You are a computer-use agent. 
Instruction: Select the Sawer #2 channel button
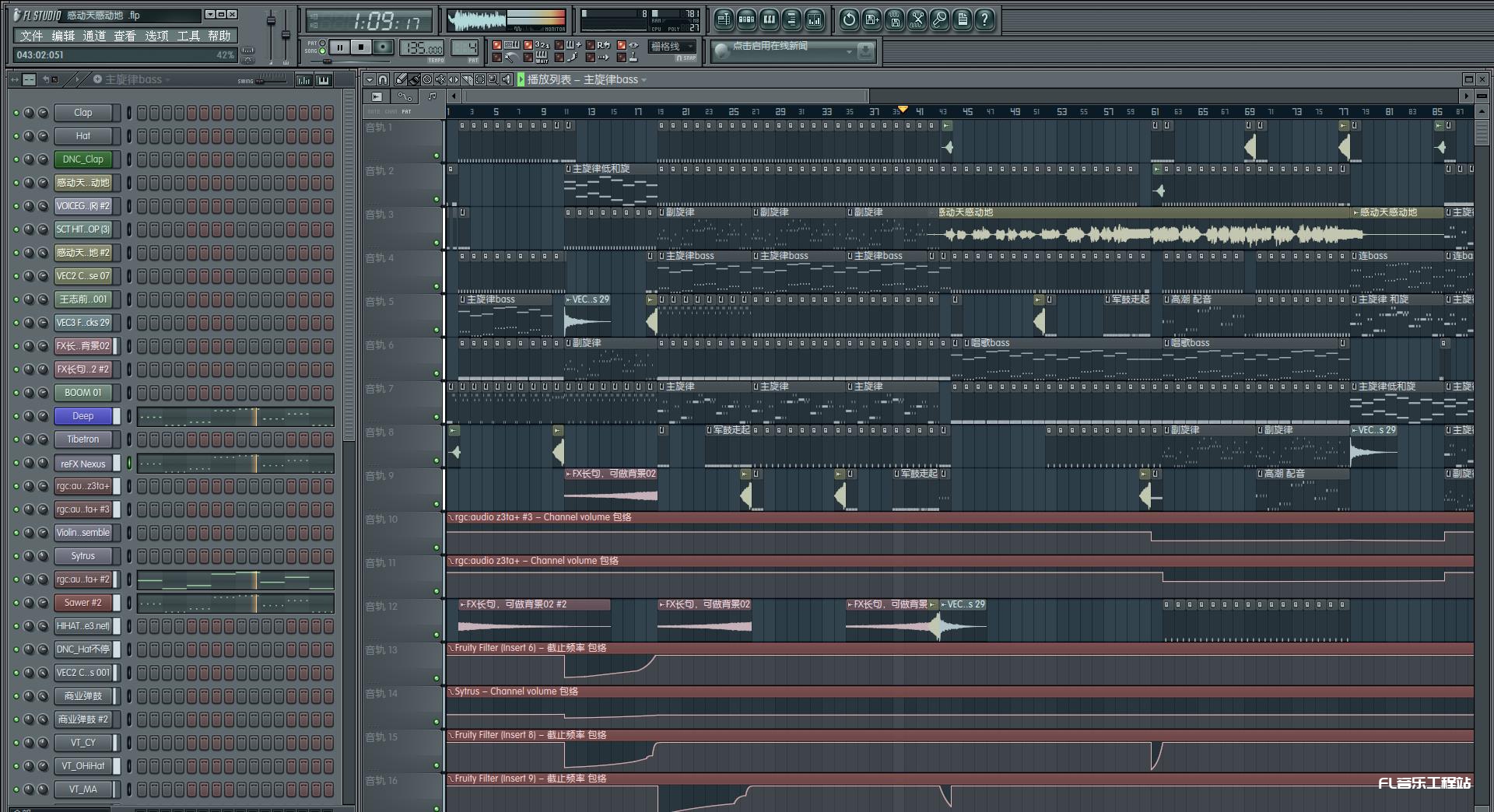tap(83, 603)
